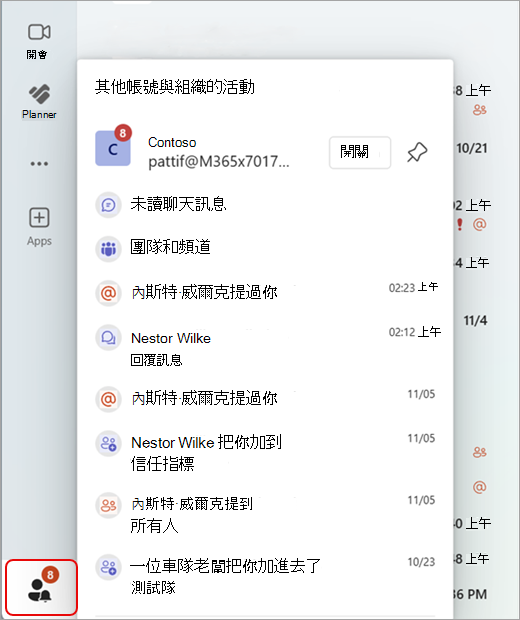The width and height of the screenshot is (520, 620).
Task: Click the reply icon beside Nestor Wilke 回覆訊息
Action: (x=108, y=338)
